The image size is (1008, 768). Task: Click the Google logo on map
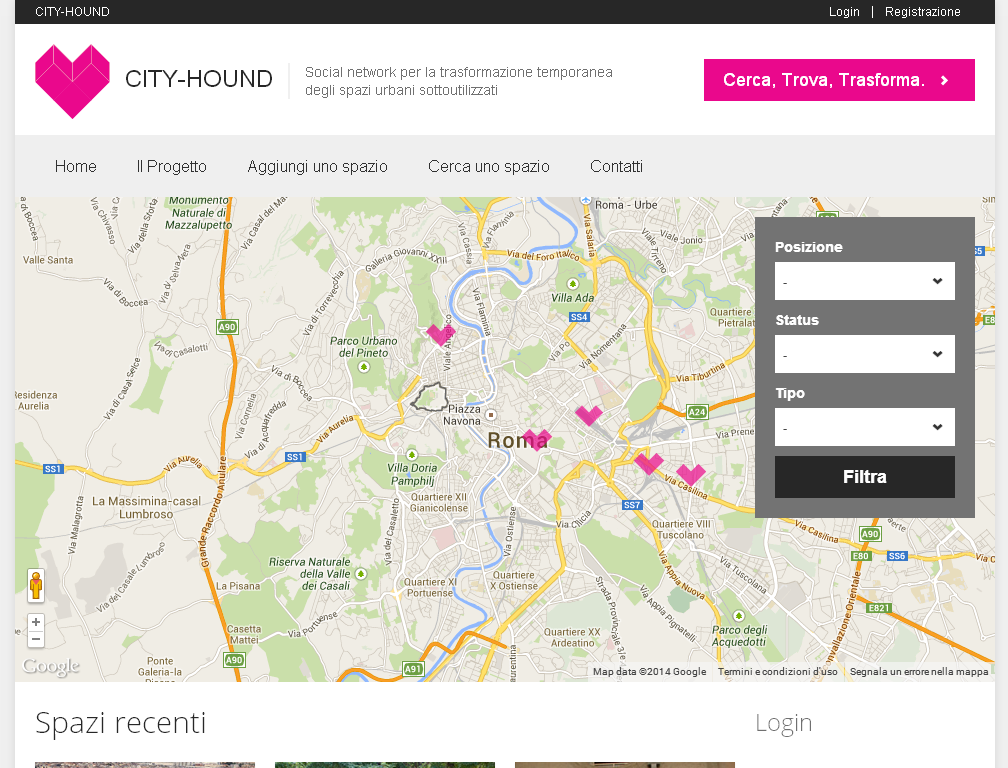click(51, 666)
